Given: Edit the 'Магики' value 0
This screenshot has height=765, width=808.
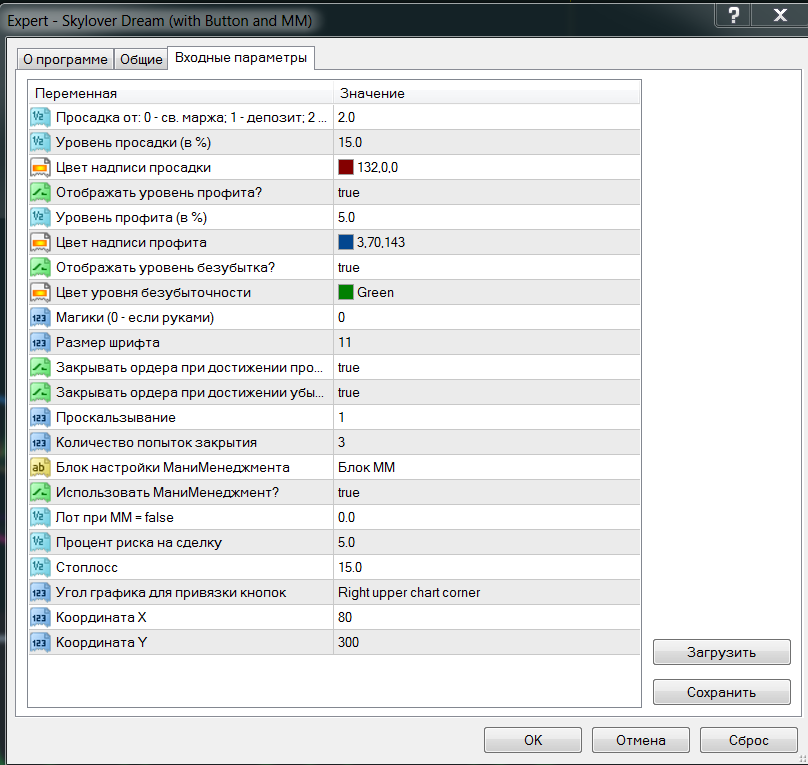Looking at the screenshot, I should pyautogui.click(x=486, y=317).
